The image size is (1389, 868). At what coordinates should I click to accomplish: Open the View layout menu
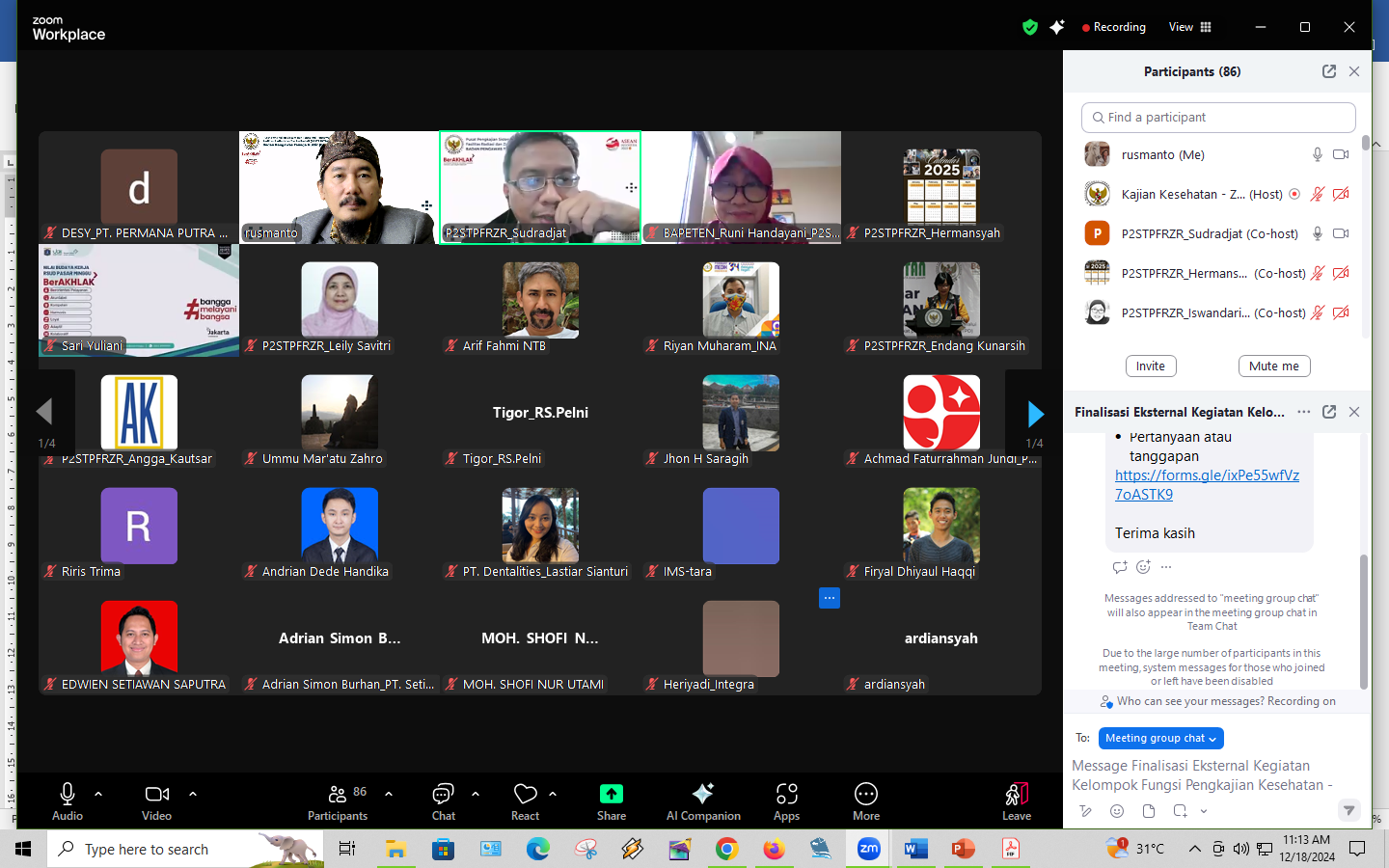1189,27
